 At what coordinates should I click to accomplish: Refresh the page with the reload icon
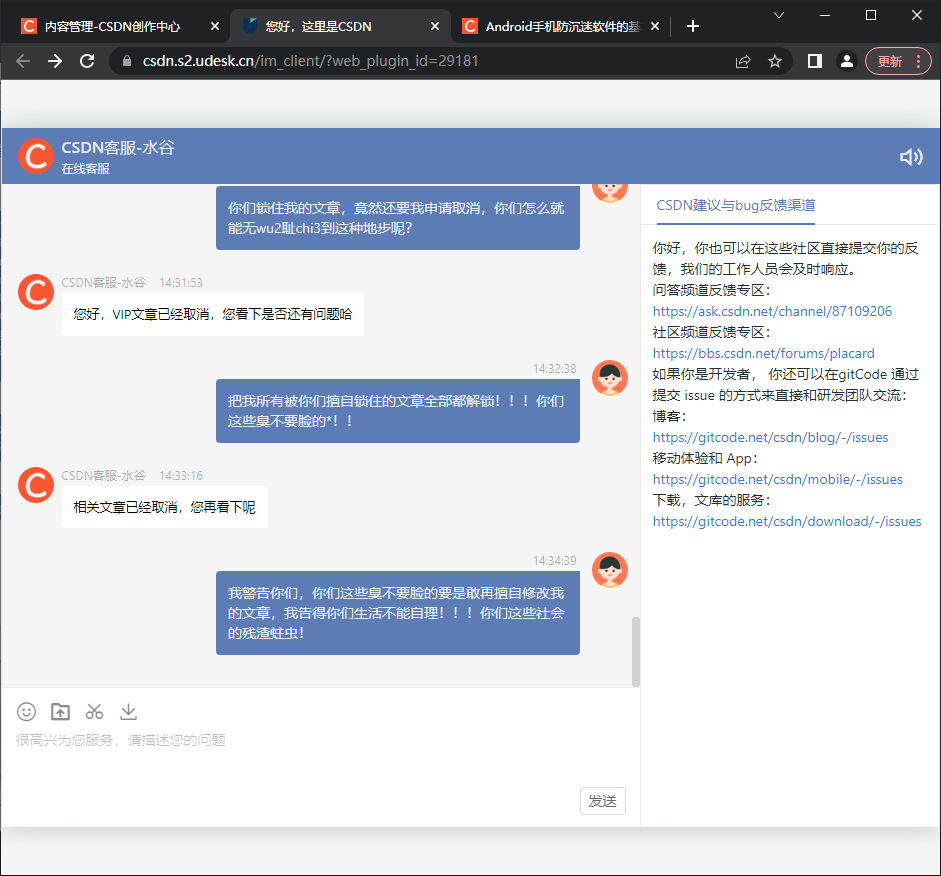coord(87,61)
